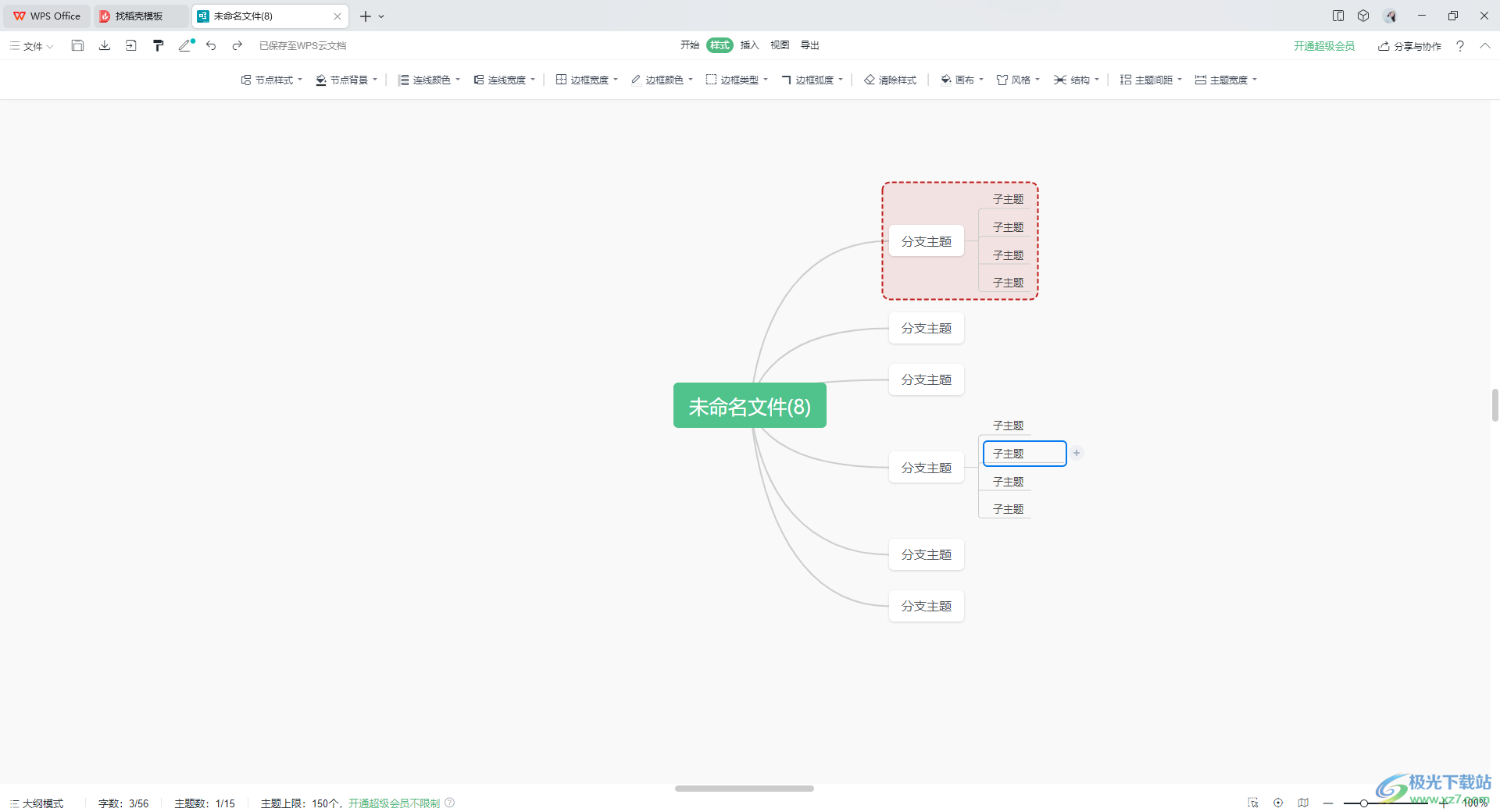The height and width of the screenshot is (812, 1500).
Task: Click 已保存至WPS云文档 status text
Action: point(302,46)
